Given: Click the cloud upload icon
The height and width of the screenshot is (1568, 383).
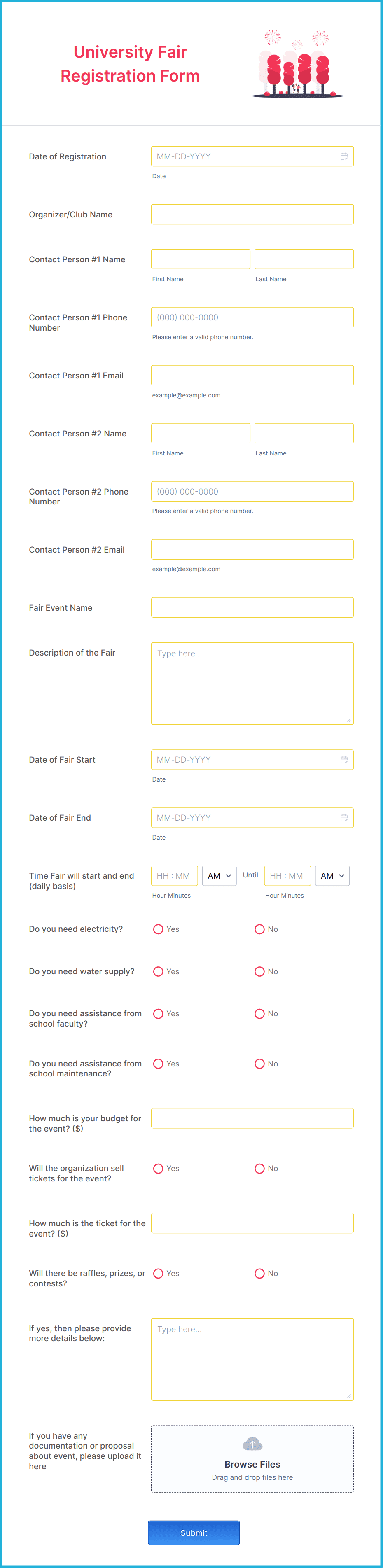Looking at the screenshot, I should [252, 1443].
